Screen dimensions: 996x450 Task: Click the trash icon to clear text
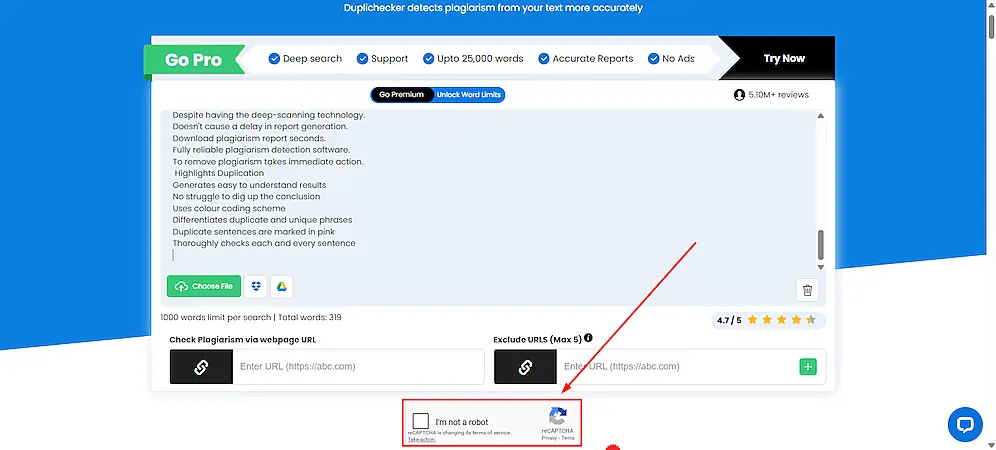807,290
